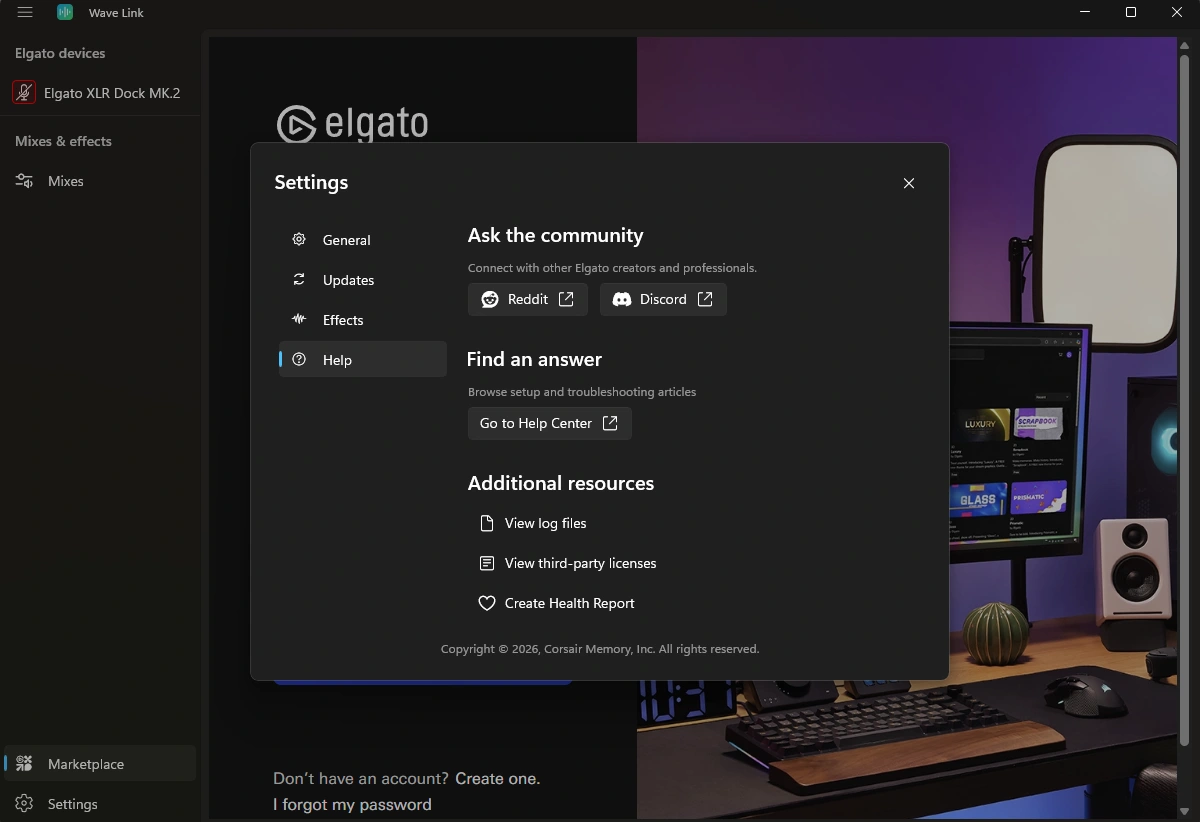Click the Marketplace icon in sidebar
This screenshot has width=1200, height=822.
(x=24, y=764)
